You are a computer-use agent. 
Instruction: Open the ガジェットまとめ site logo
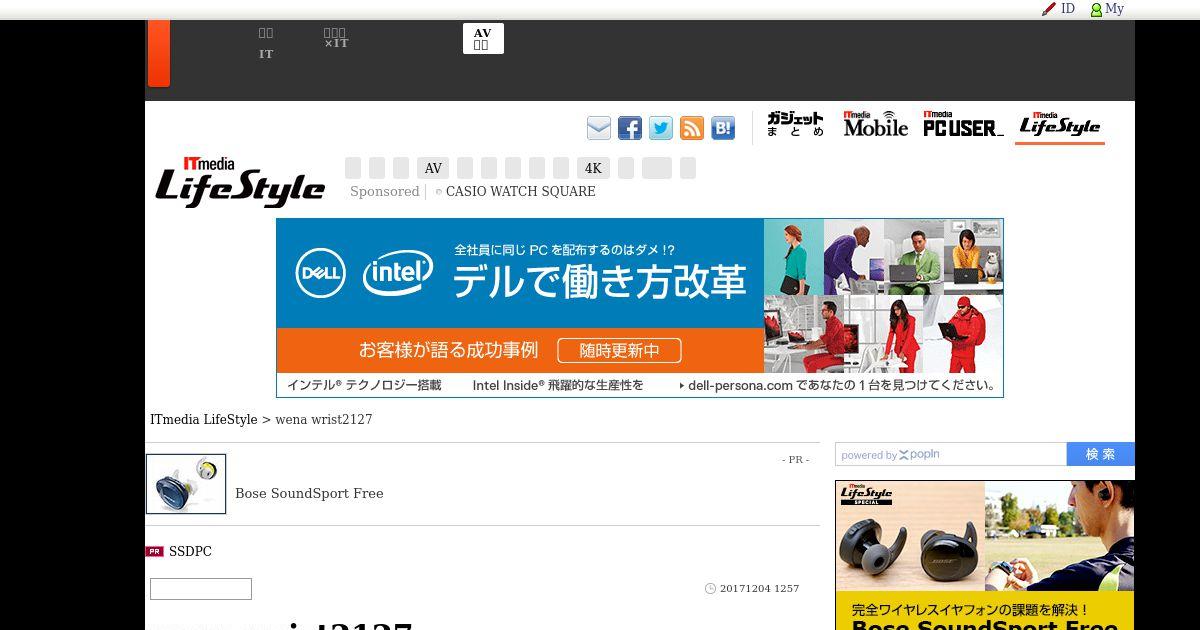(x=795, y=125)
